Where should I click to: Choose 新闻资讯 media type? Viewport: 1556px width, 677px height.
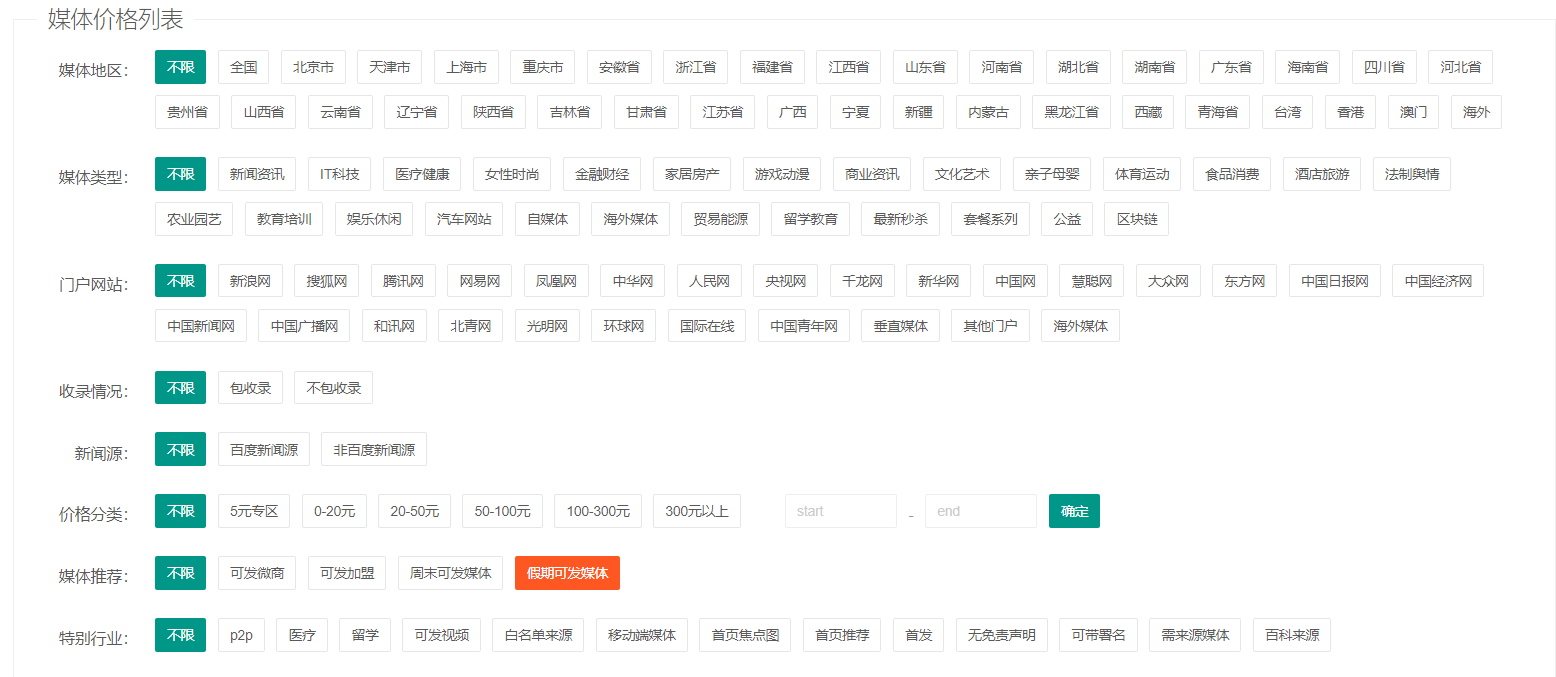coord(257,174)
